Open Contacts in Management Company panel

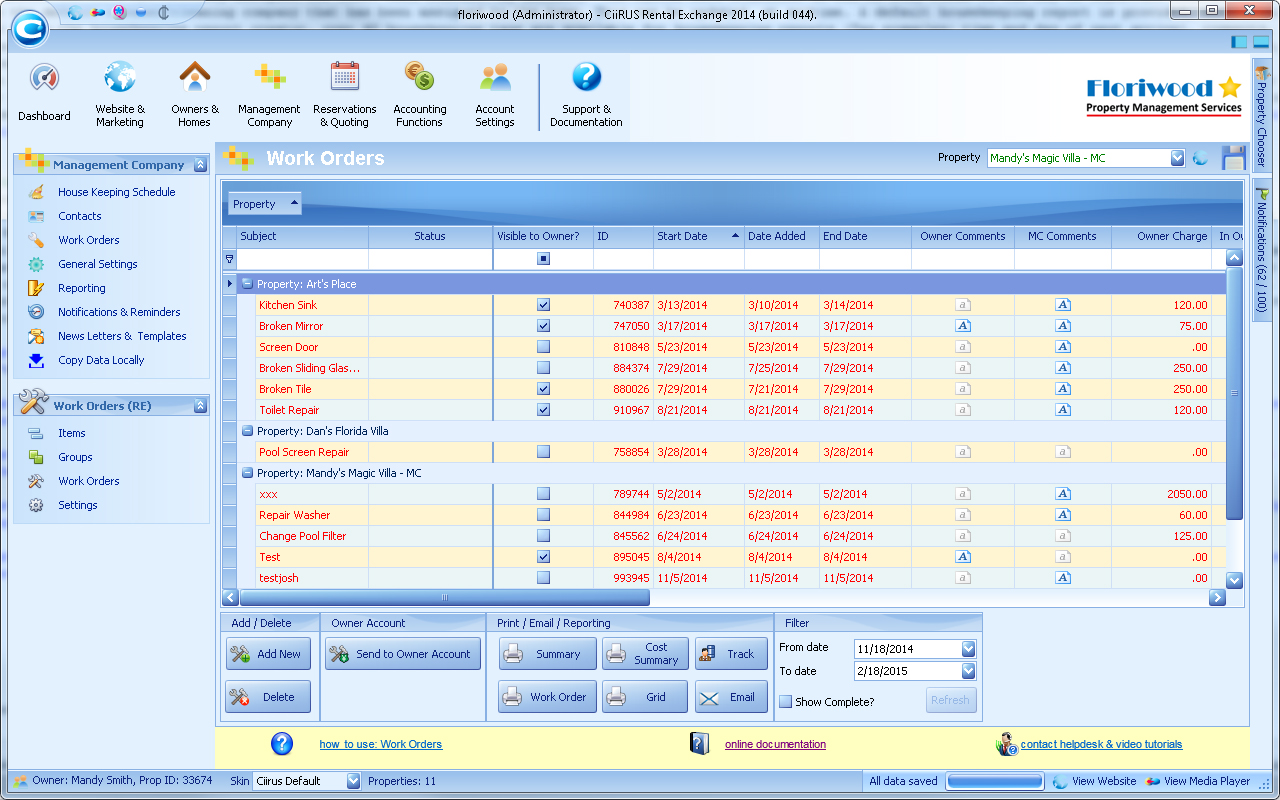tap(79, 216)
